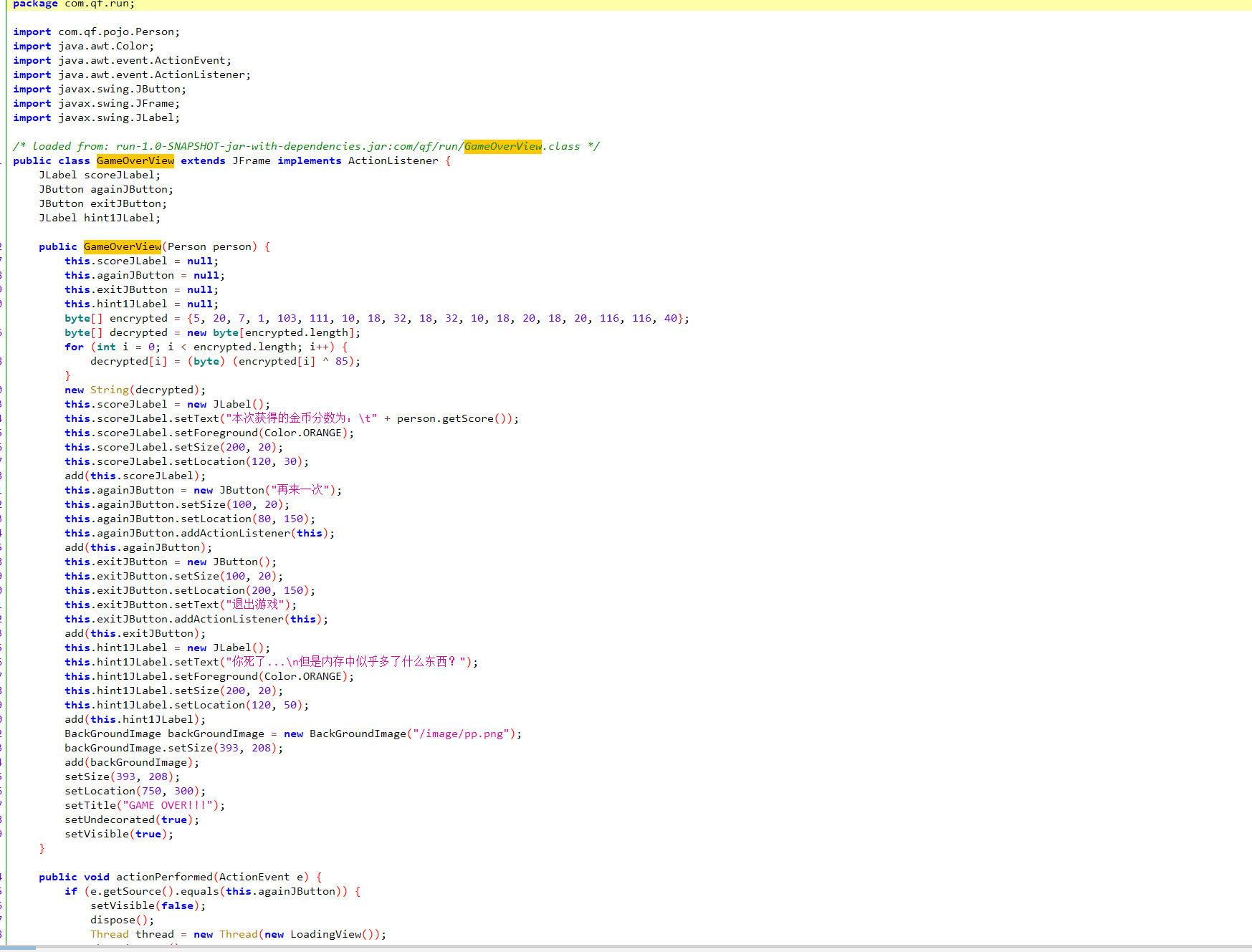1252x952 pixels.
Task: Click the java.awt.event.ActionEvent import
Action: tap(123, 60)
